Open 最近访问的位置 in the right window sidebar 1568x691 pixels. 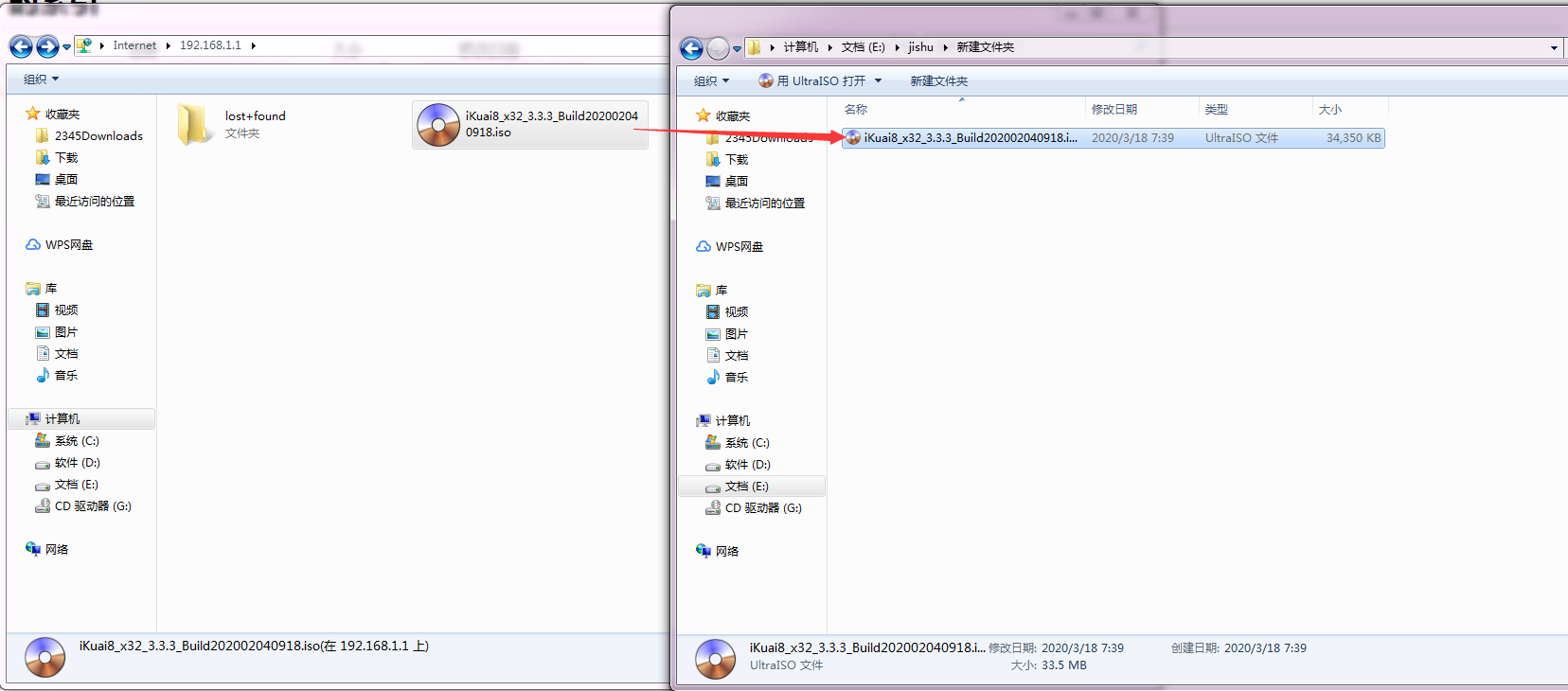755,203
